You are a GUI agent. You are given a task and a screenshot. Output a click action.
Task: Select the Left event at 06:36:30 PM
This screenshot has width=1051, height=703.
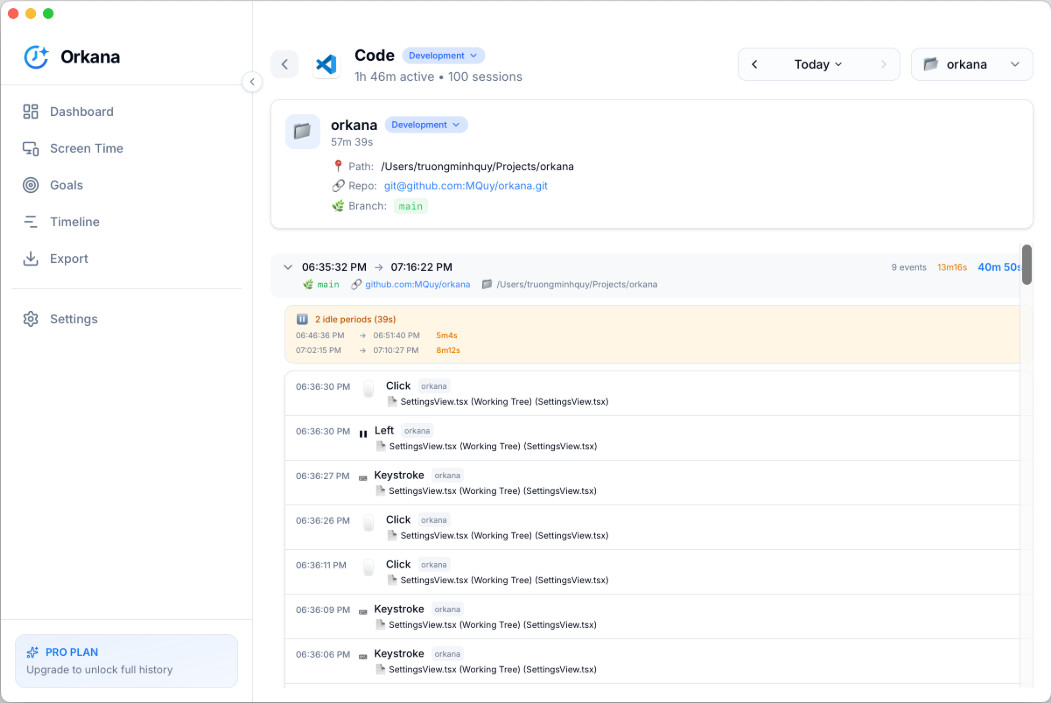point(384,431)
